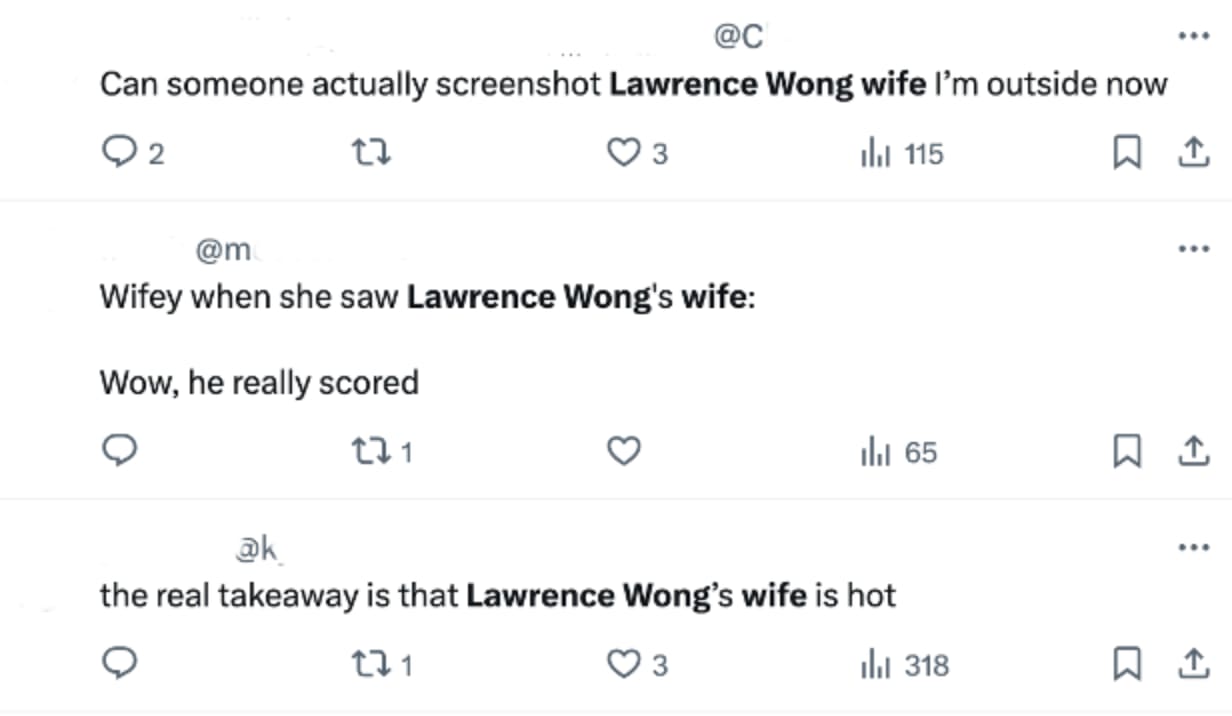Share the 'I'm outside now' tweet
Image resolution: width=1232 pixels, height=716 pixels.
coord(1190,153)
